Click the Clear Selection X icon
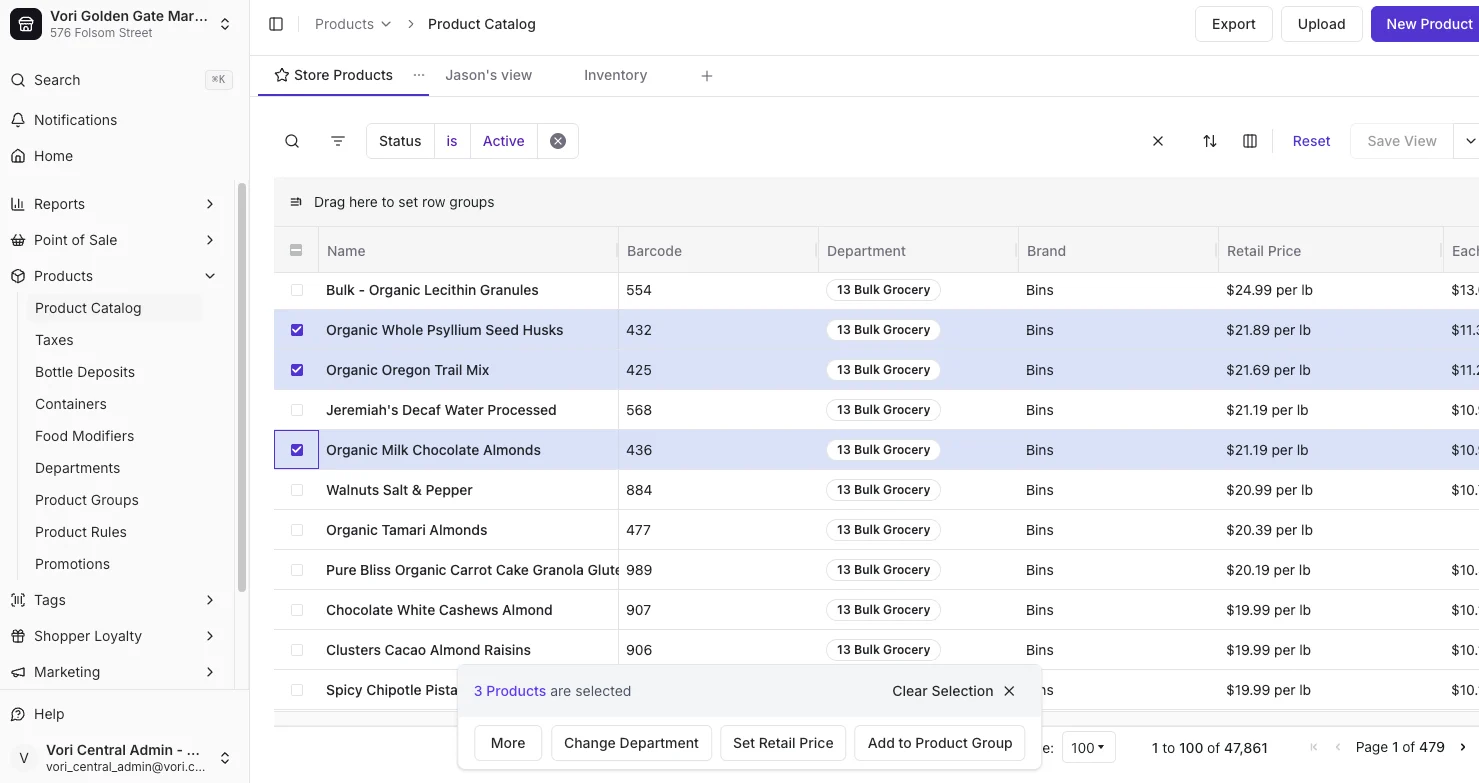1479x783 pixels. coord(1009,691)
